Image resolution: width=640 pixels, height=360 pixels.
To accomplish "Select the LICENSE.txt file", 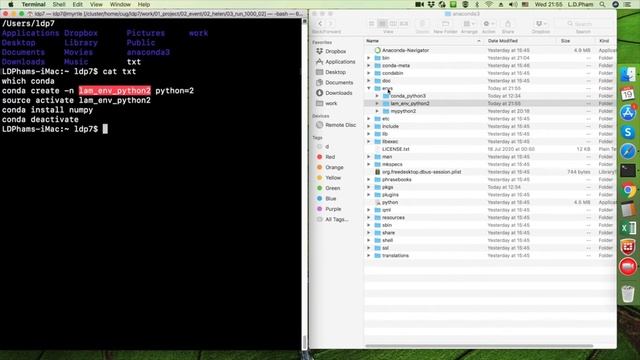I will point(490,149).
